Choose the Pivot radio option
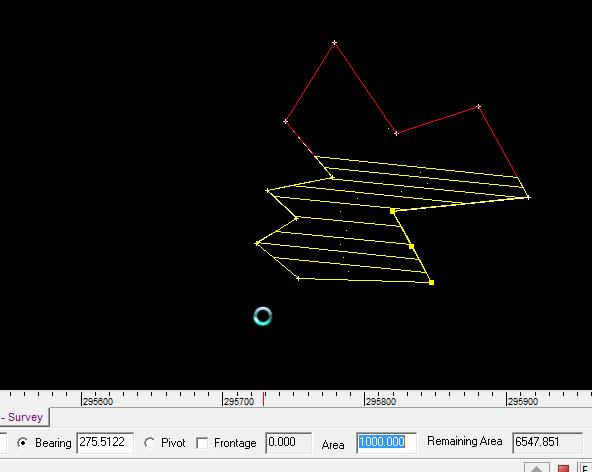 [x=150, y=443]
